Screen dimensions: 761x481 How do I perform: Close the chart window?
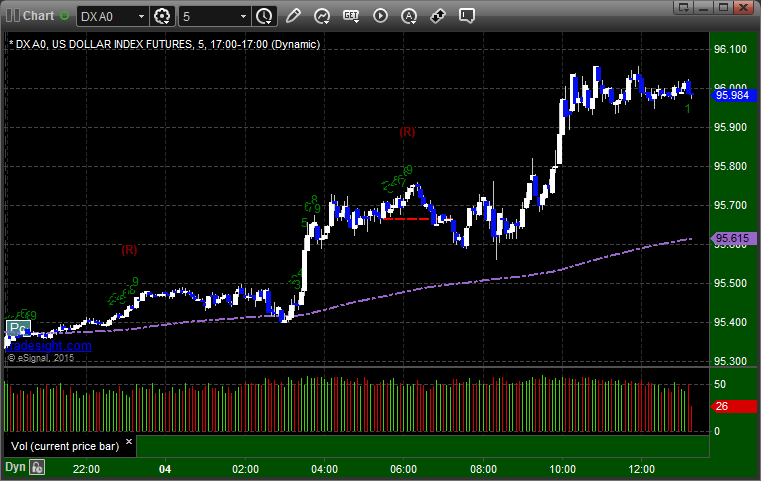(743, 7)
